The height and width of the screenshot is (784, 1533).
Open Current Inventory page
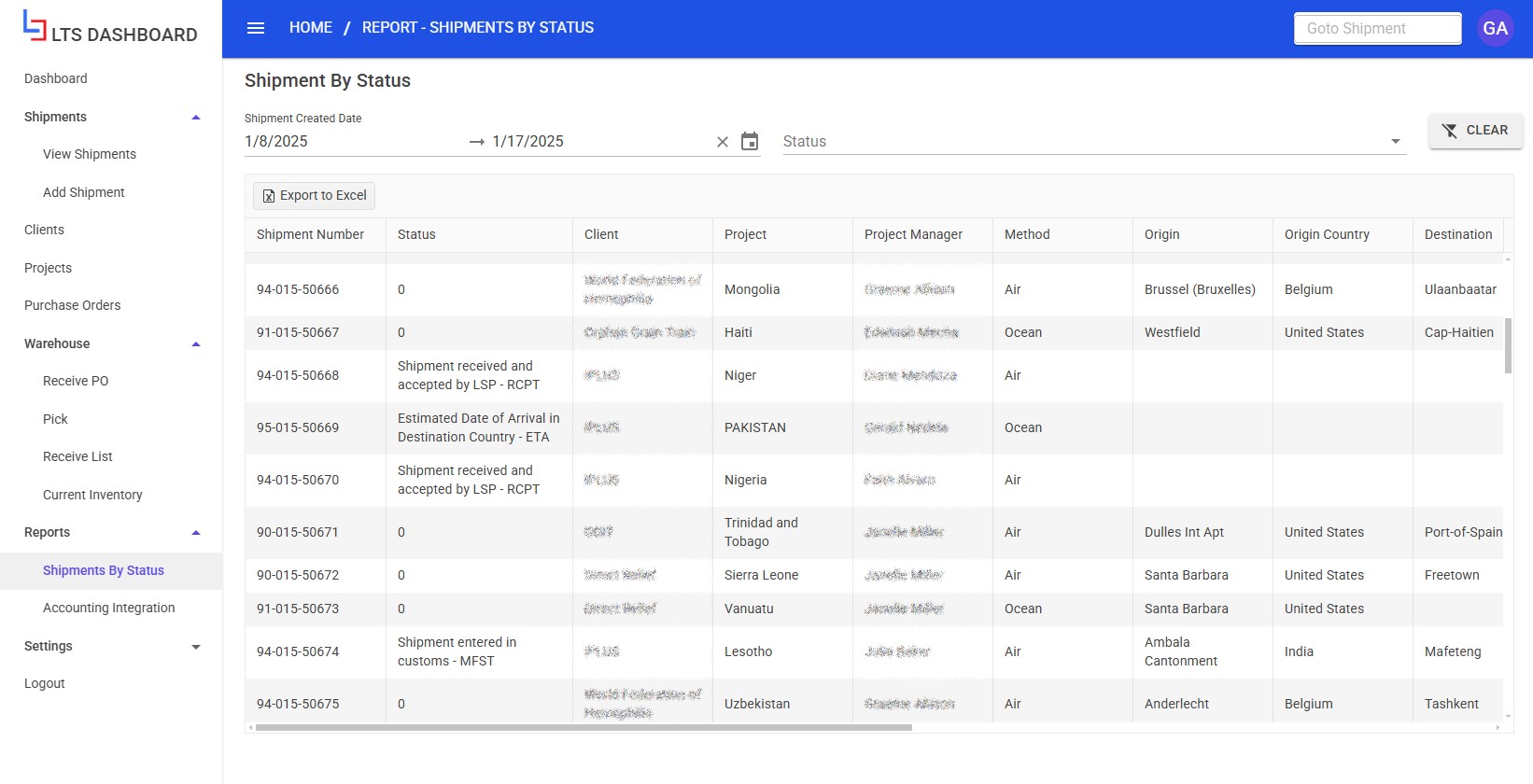(x=92, y=496)
